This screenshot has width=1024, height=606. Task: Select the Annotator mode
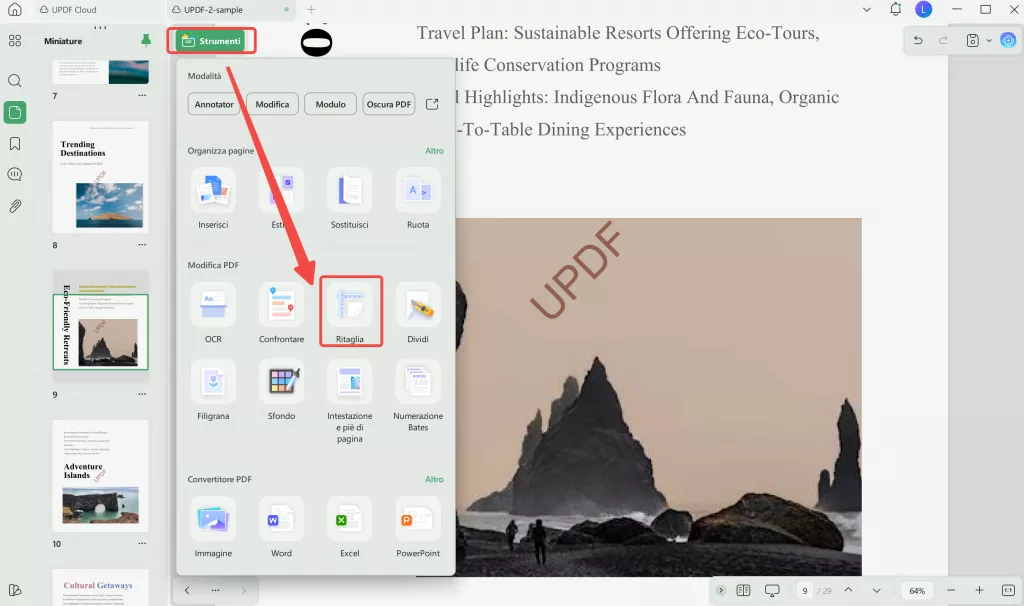214,104
